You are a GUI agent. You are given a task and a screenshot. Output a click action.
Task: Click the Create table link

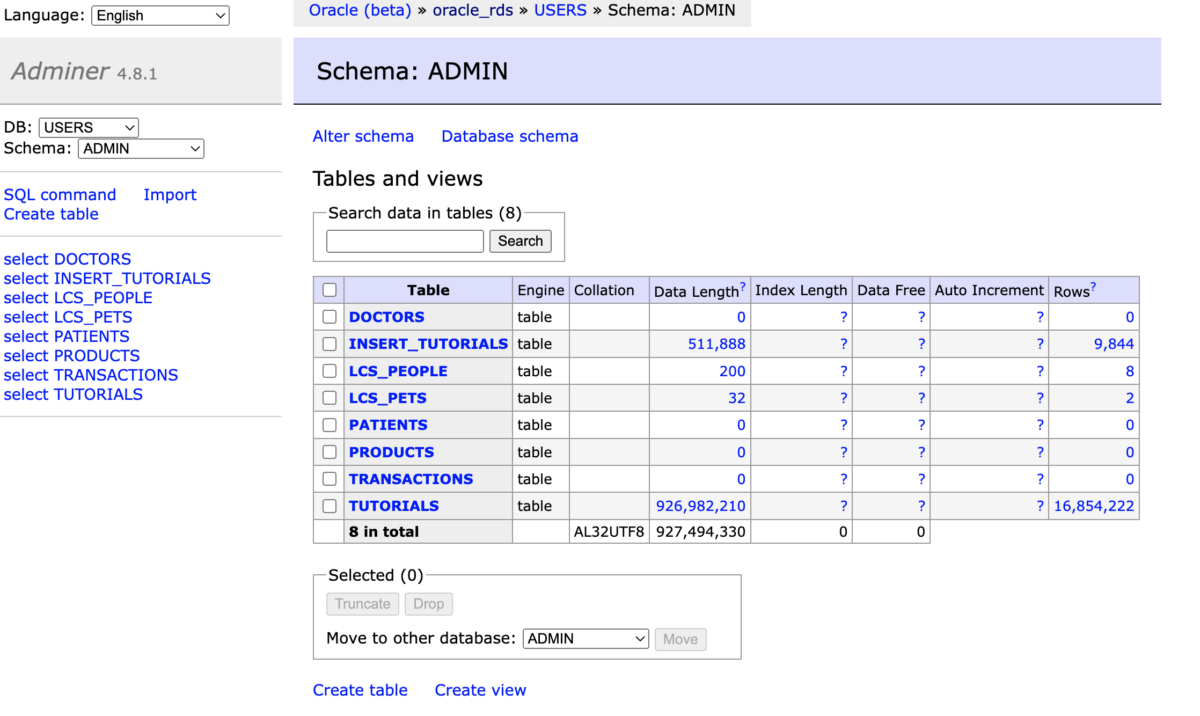(51, 214)
